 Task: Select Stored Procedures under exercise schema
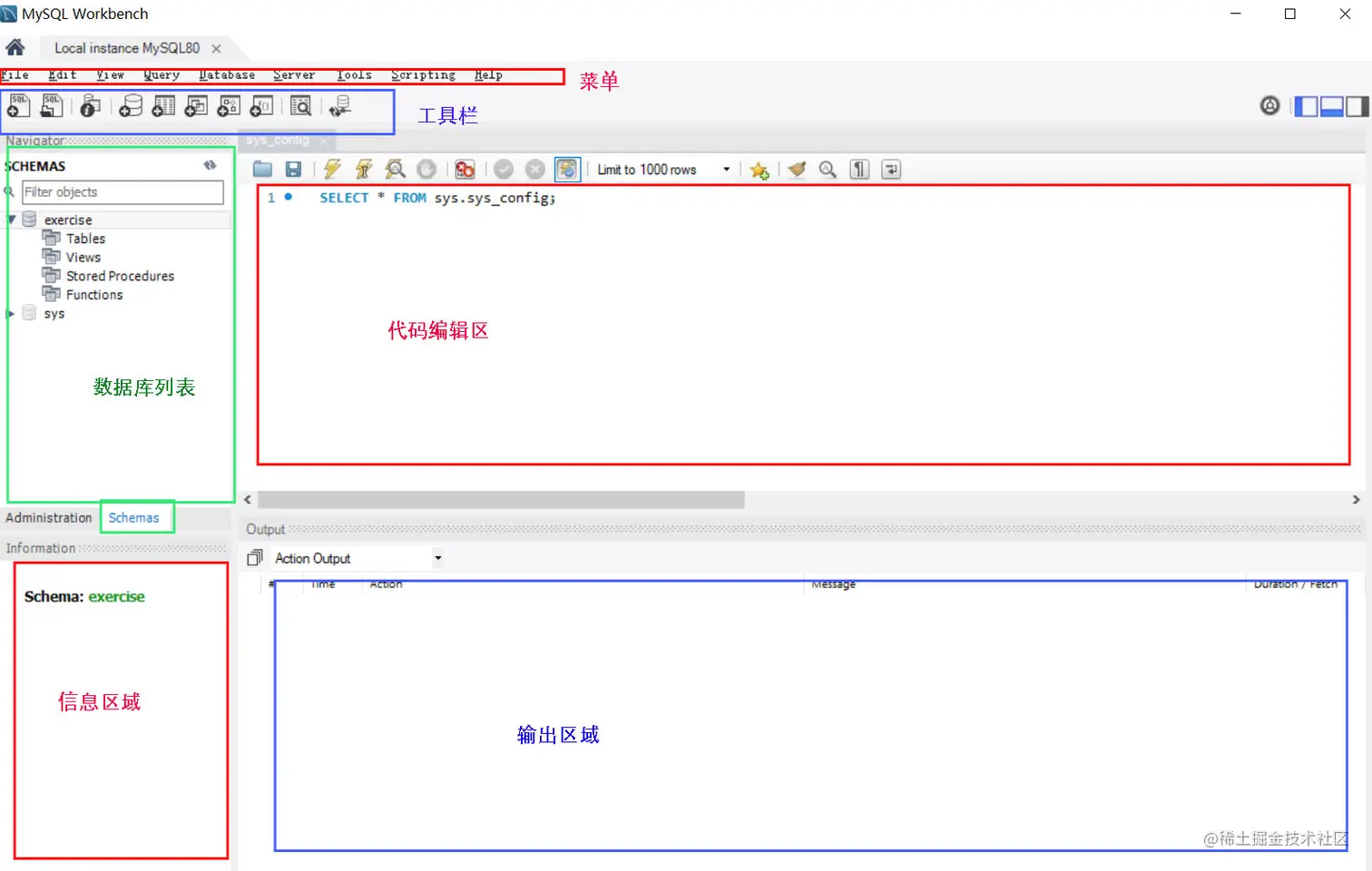[120, 276]
